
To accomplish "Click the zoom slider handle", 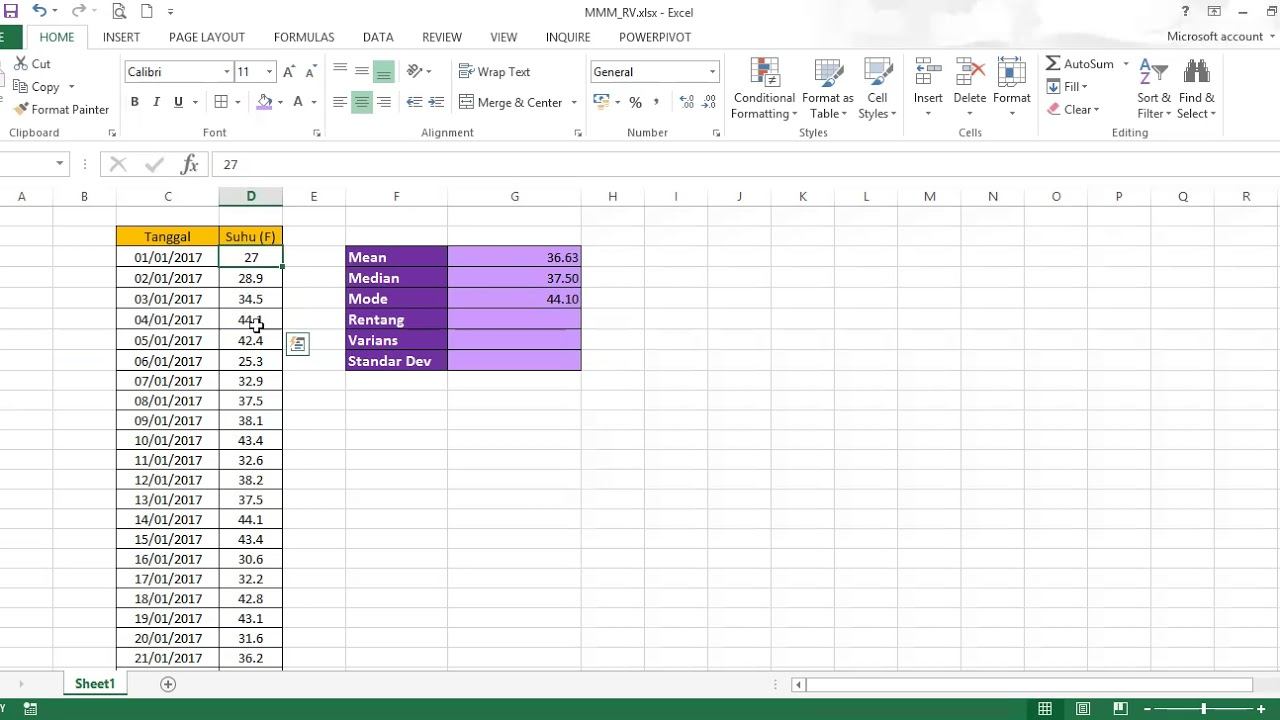I will [x=1203, y=709].
